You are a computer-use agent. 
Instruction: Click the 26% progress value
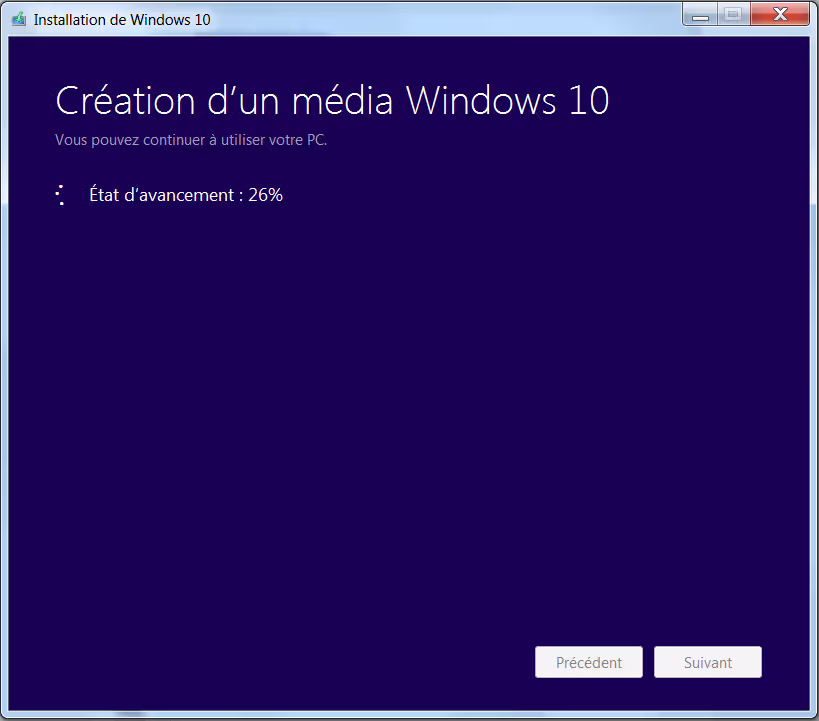pos(266,195)
